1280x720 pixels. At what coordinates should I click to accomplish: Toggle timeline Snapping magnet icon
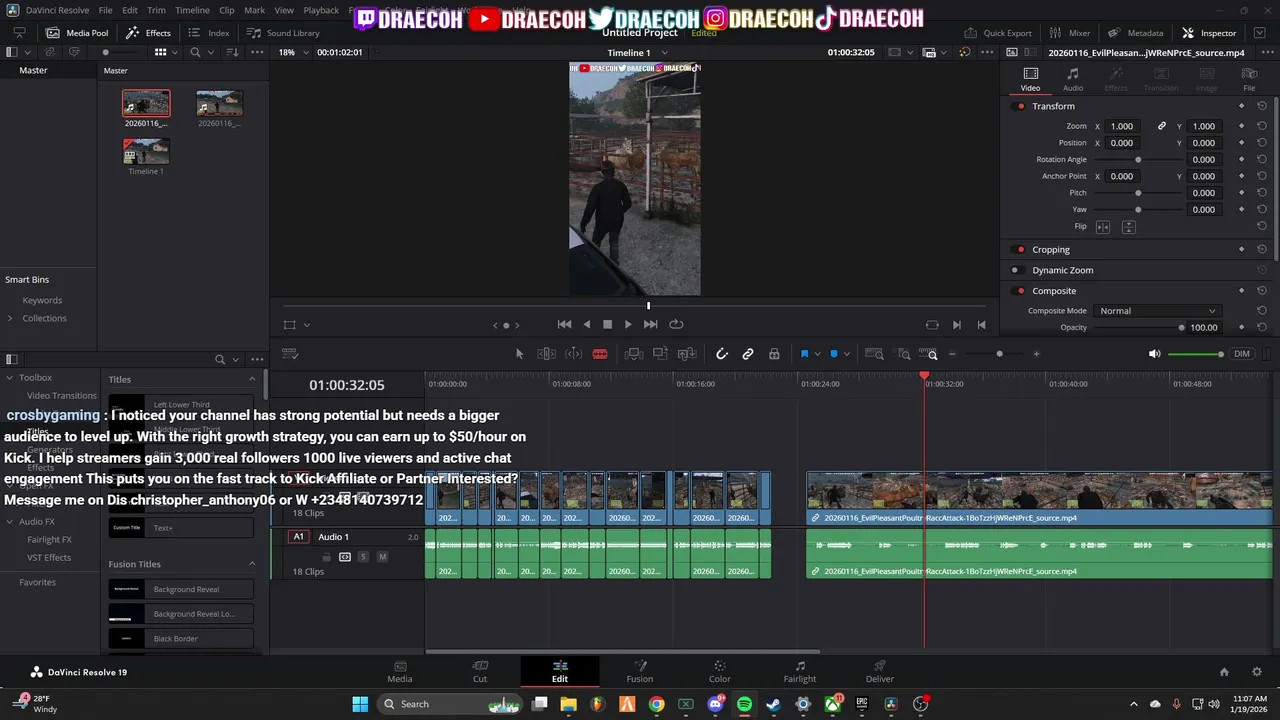click(x=722, y=354)
